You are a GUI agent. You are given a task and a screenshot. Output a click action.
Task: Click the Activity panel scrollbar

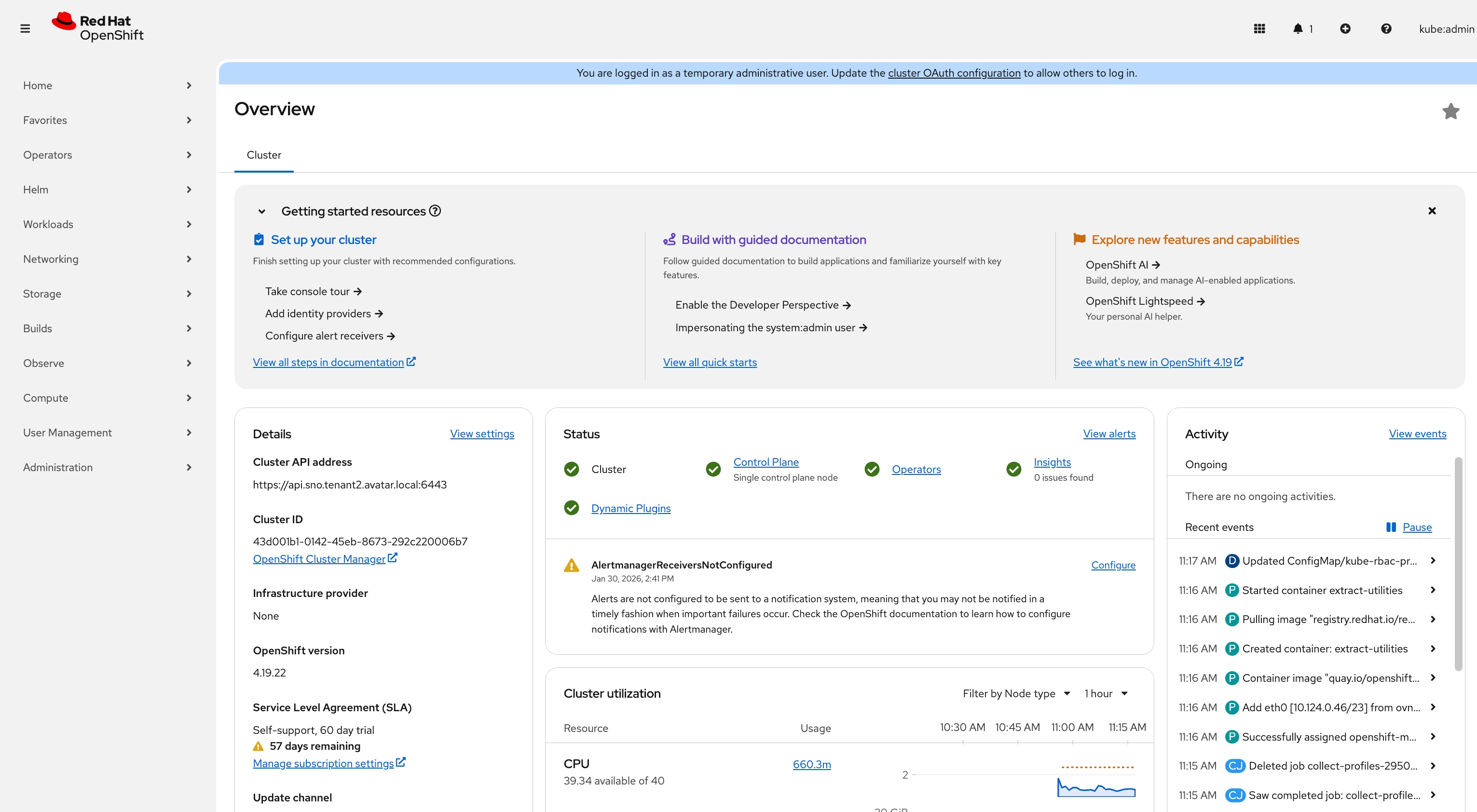pyautogui.click(x=1458, y=564)
